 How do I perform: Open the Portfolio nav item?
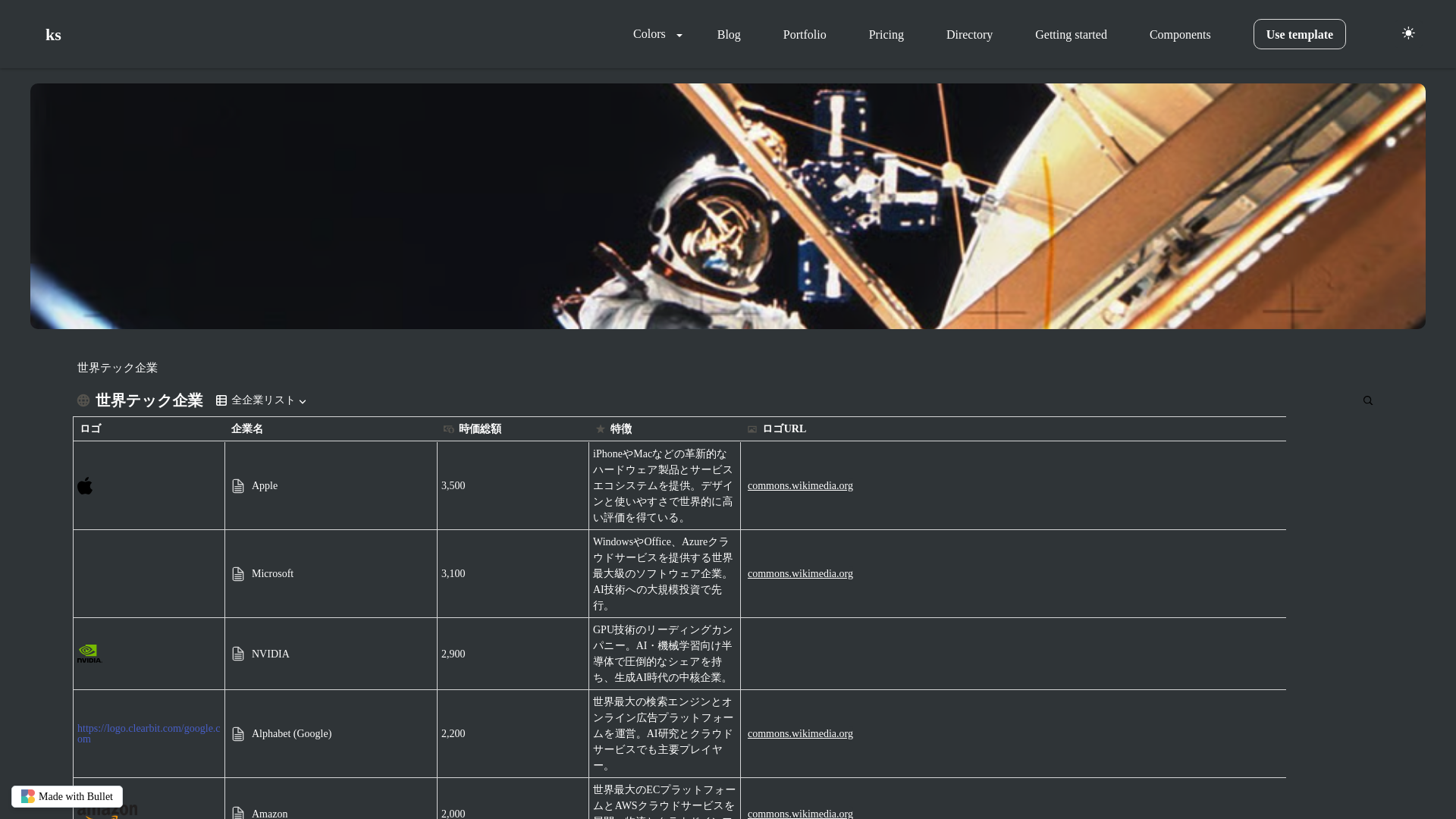[x=805, y=35]
